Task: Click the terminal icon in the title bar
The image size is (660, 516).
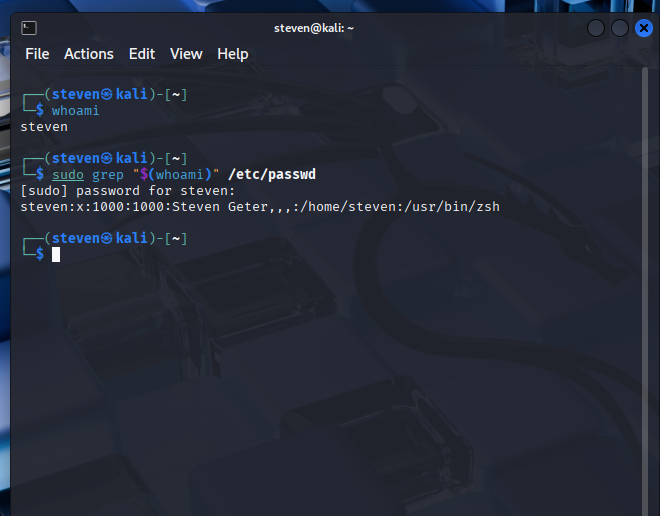Action: pyautogui.click(x=29, y=28)
